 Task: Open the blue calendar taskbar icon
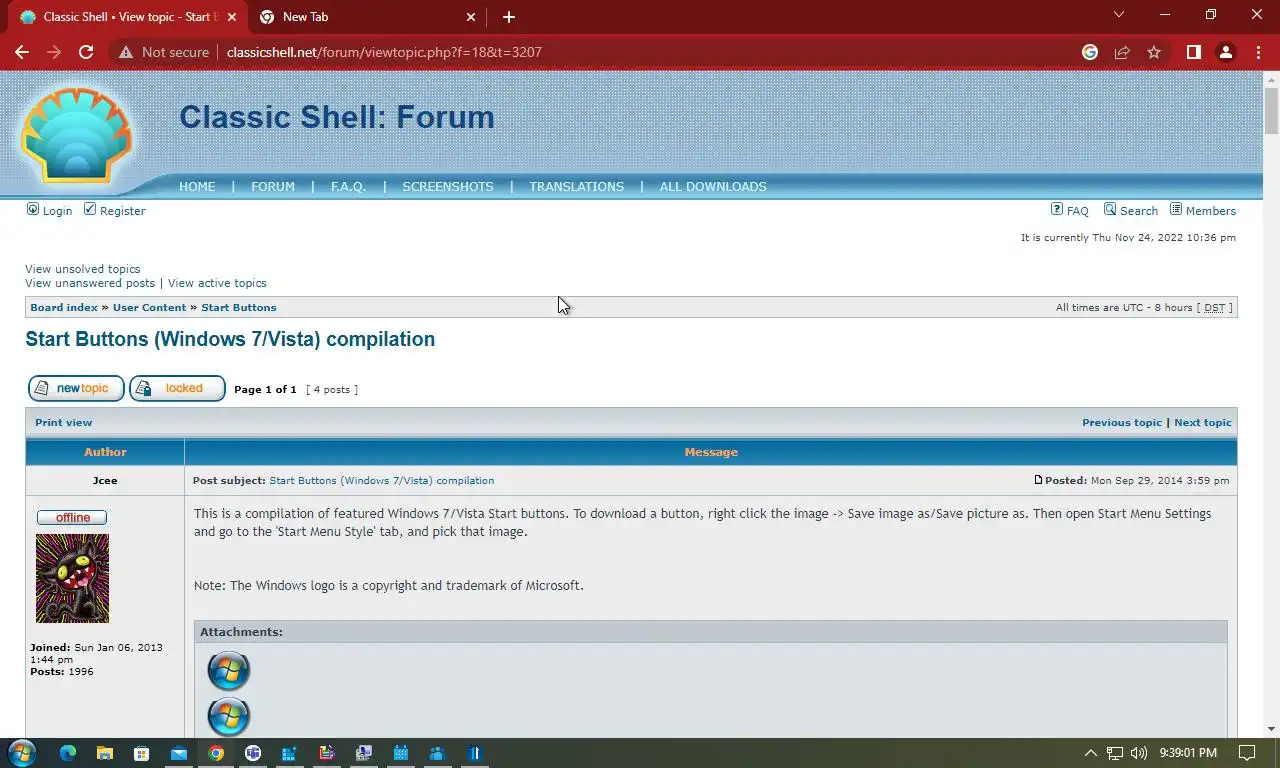[401, 753]
